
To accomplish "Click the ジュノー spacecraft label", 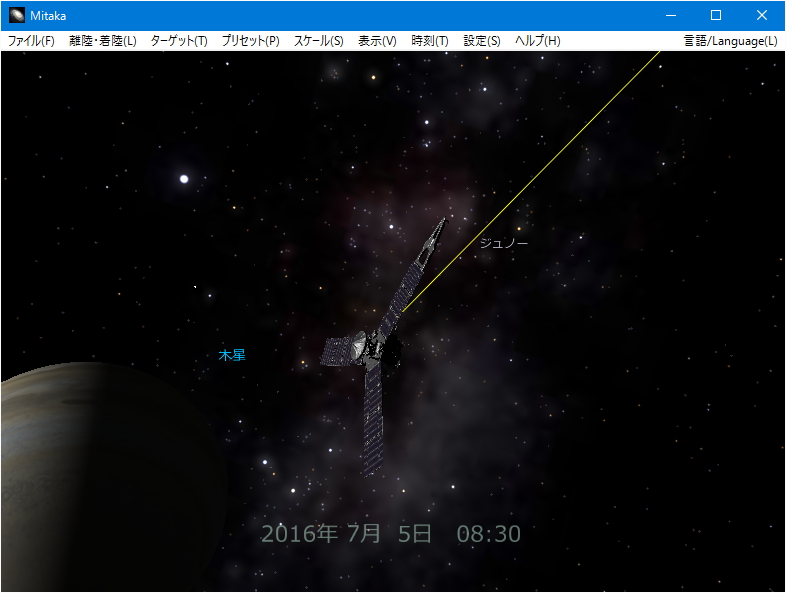I will tap(504, 243).
